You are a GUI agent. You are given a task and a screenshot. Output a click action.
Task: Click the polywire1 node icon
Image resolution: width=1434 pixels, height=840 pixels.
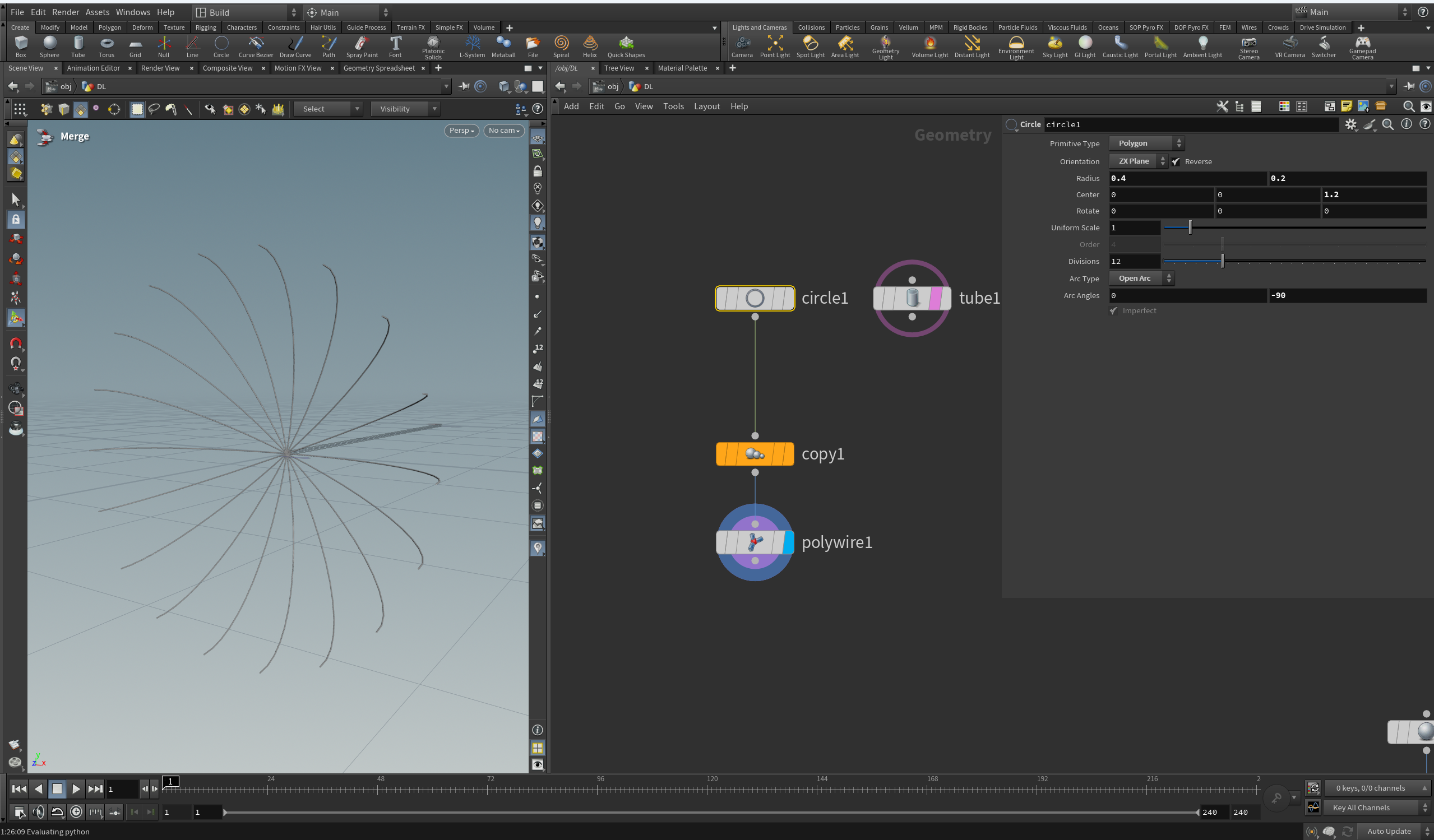(x=755, y=542)
